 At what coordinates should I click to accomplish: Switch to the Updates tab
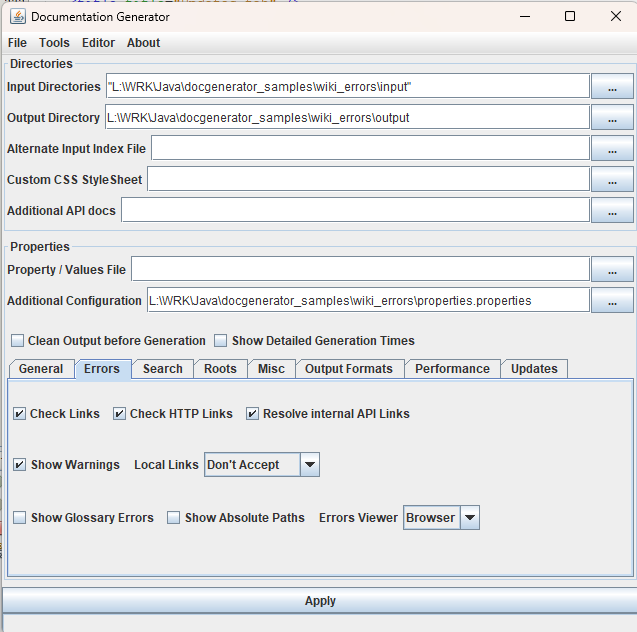[x=534, y=369]
